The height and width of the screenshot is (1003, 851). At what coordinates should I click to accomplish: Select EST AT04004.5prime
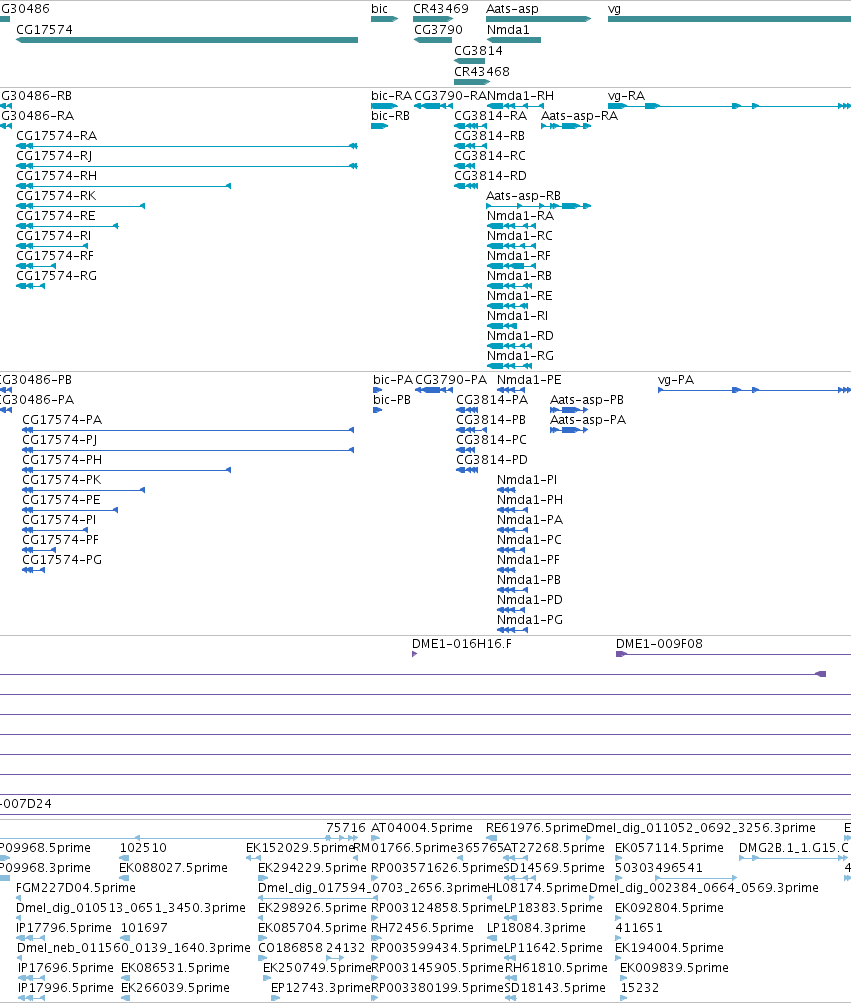click(x=422, y=828)
